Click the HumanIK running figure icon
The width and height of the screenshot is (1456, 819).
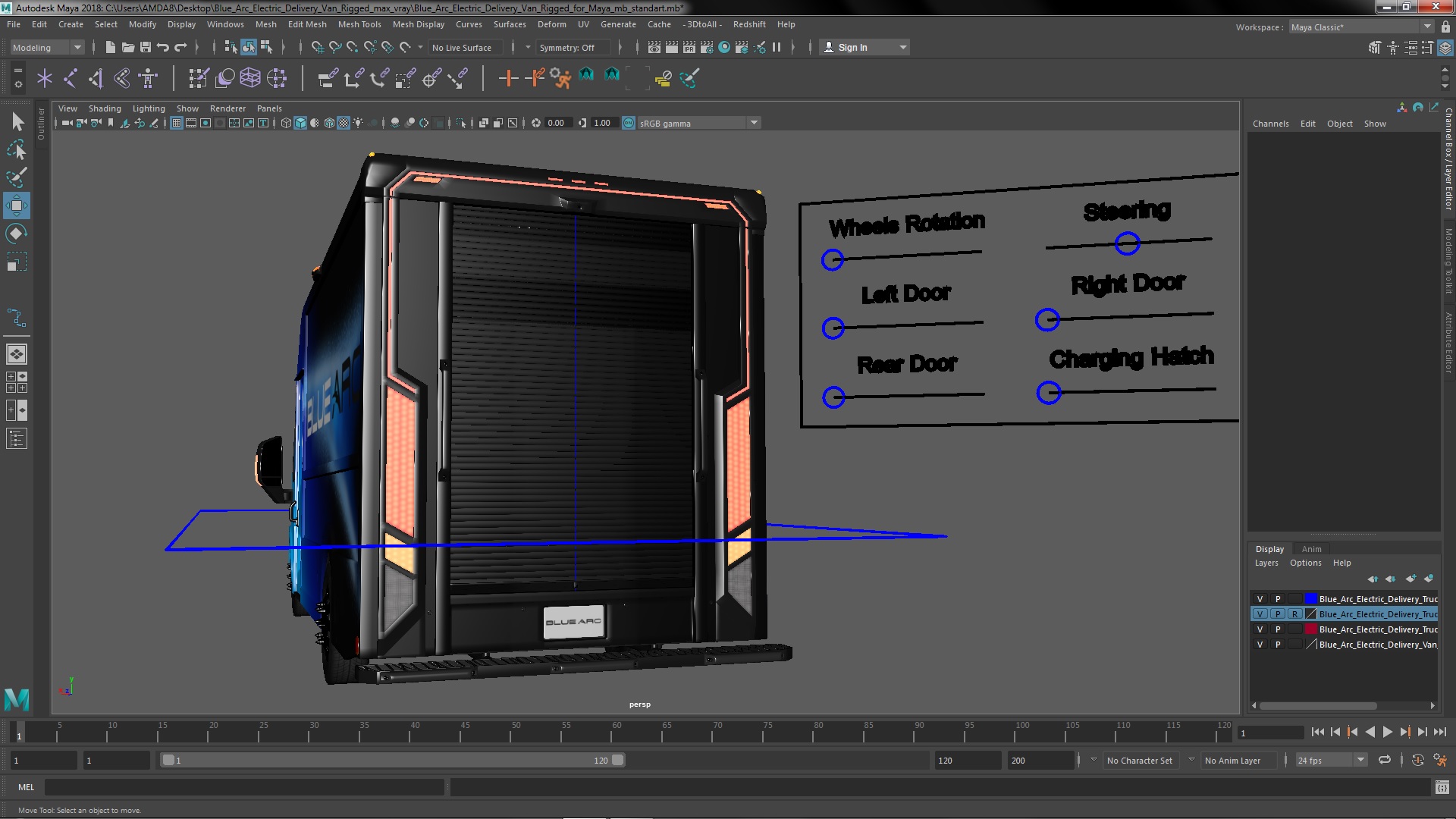(561, 78)
